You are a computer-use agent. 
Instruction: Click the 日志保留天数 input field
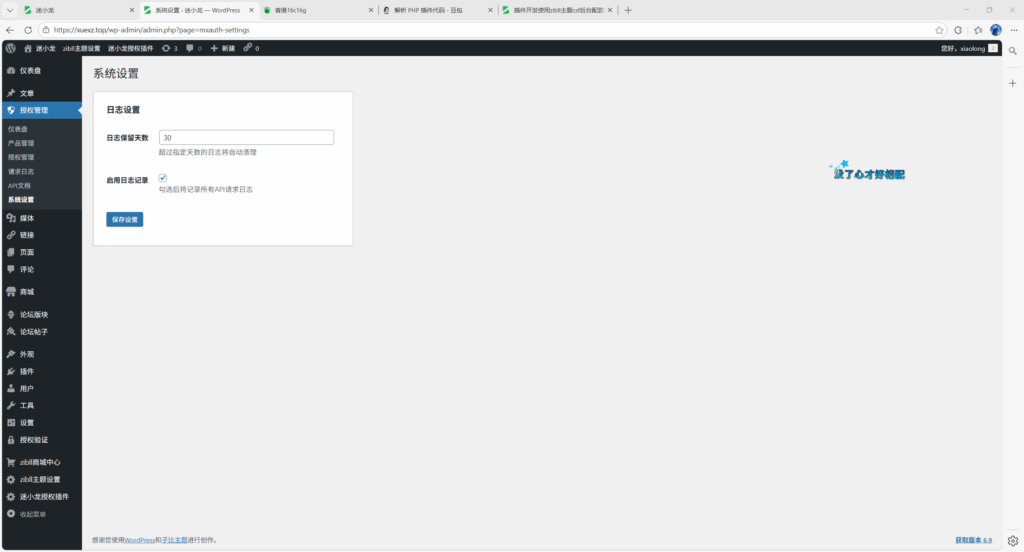click(x=246, y=138)
